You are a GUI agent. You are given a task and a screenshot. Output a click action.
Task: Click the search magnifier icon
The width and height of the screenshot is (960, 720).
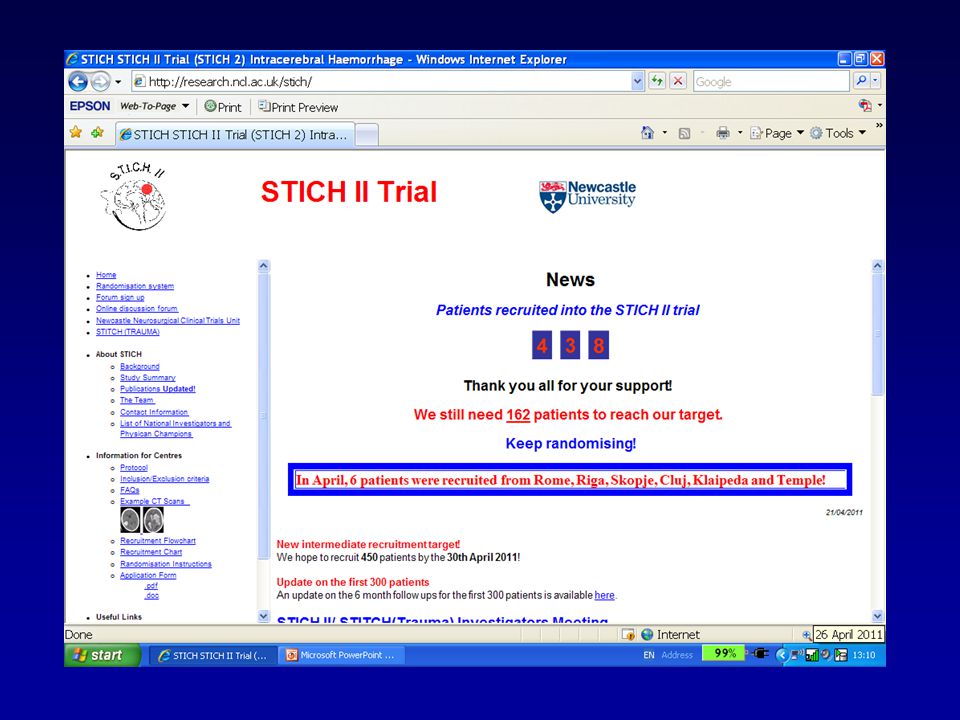tap(861, 81)
